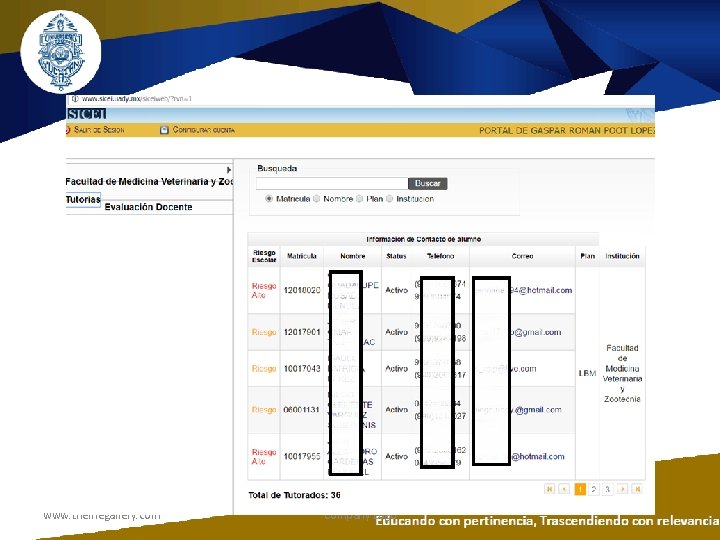Image resolution: width=720 pixels, height=540 pixels.
Task: Click the Buscar button
Action: tap(428, 183)
